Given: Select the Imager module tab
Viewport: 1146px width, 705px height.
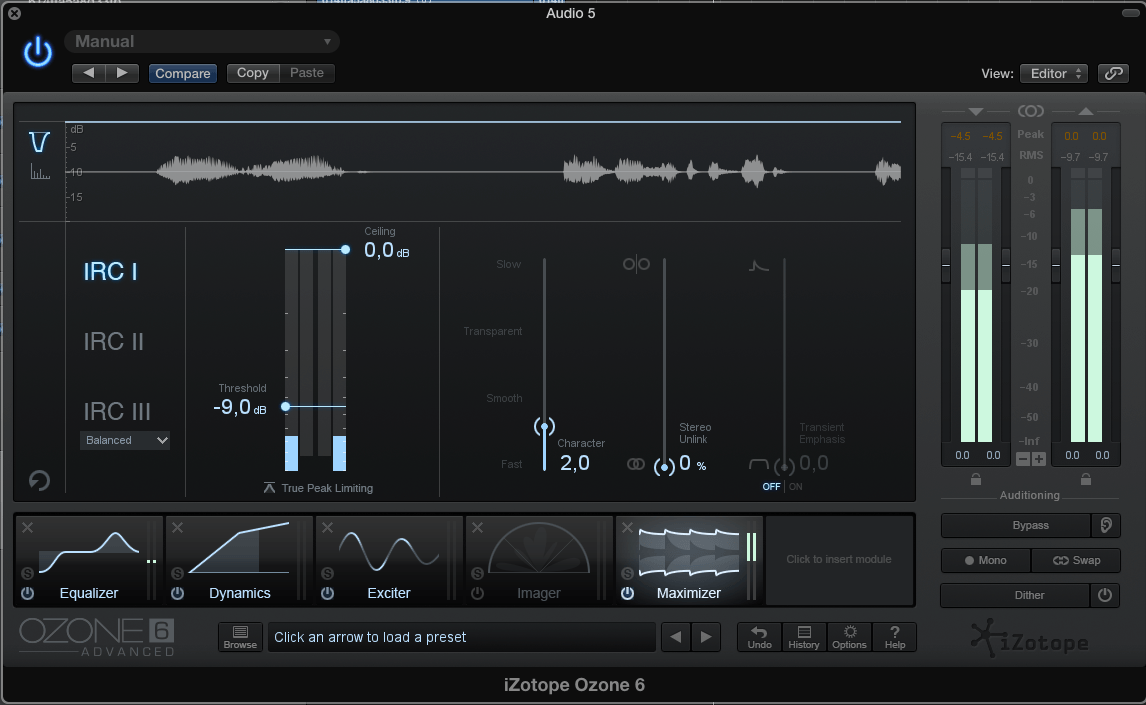Looking at the screenshot, I should coord(539,560).
